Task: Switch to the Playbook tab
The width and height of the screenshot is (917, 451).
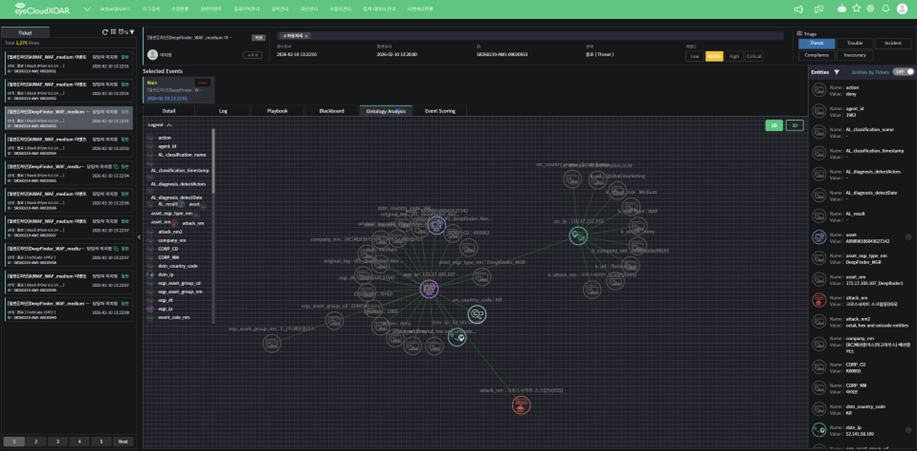Action: click(277, 111)
